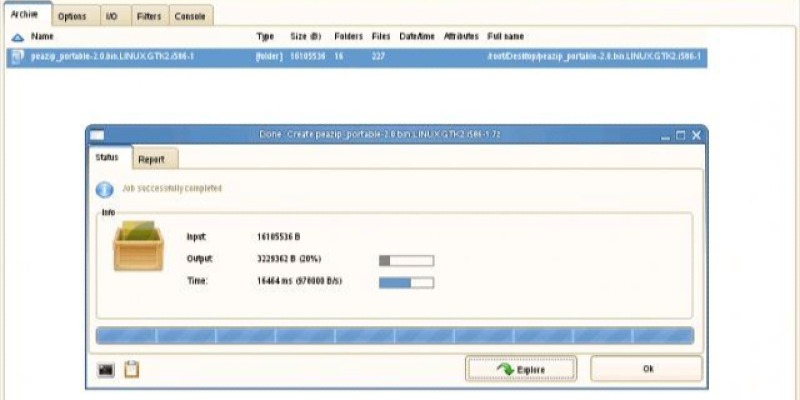Click the clipboard icon in the dialog
This screenshot has height=400, width=800.
(x=131, y=370)
